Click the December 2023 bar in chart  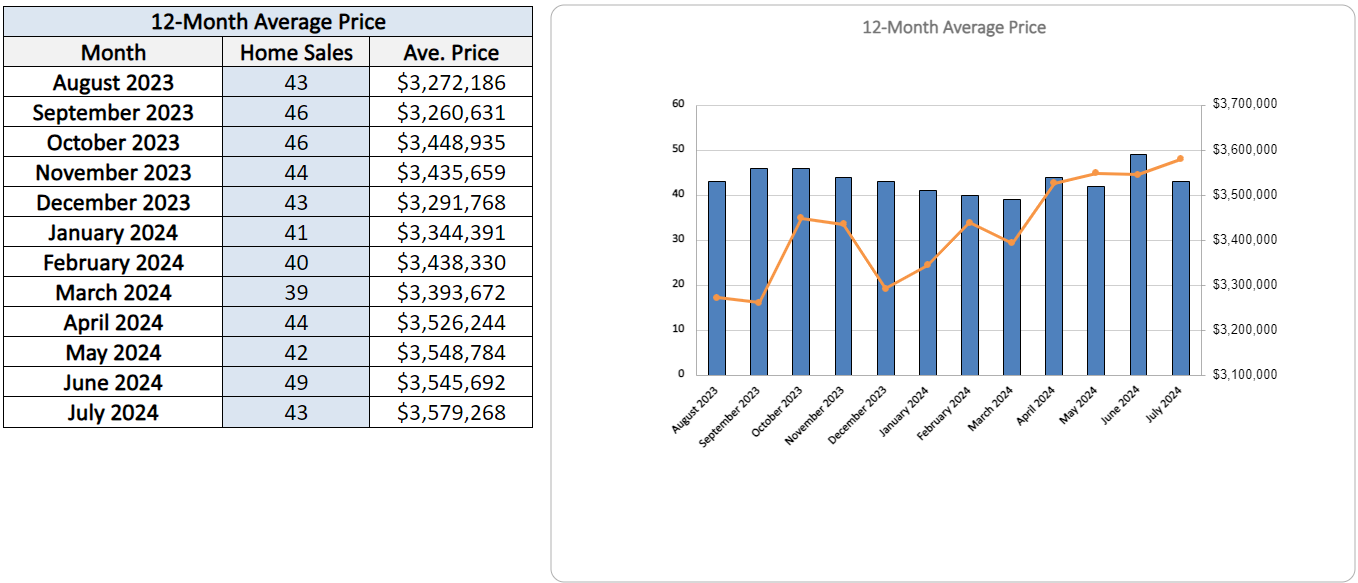885,277
